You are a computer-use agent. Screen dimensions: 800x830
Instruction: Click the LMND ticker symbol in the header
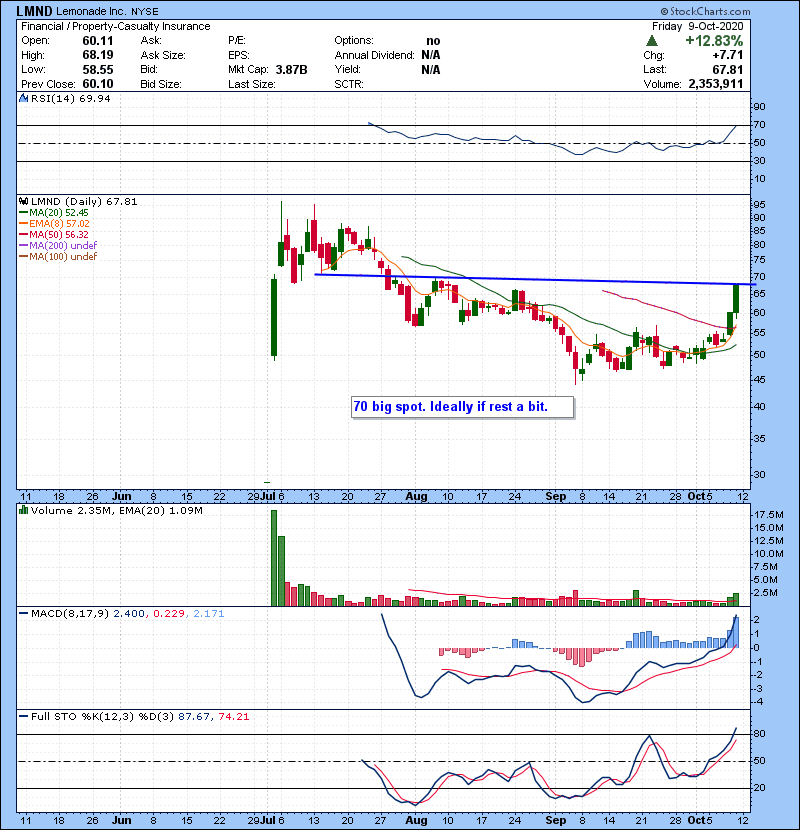click(x=34, y=11)
